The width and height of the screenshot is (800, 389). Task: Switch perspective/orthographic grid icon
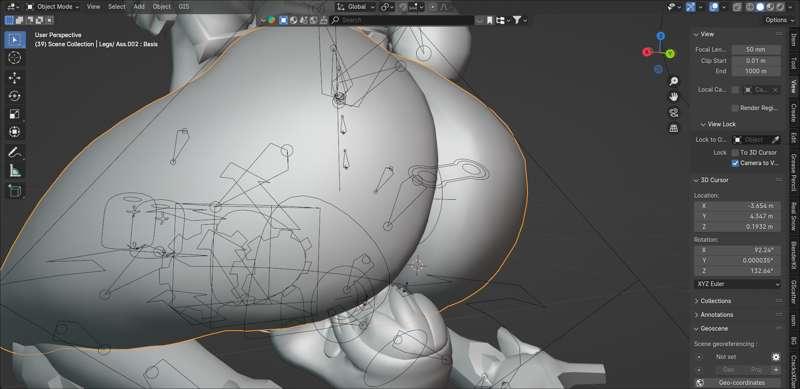[x=674, y=129]
